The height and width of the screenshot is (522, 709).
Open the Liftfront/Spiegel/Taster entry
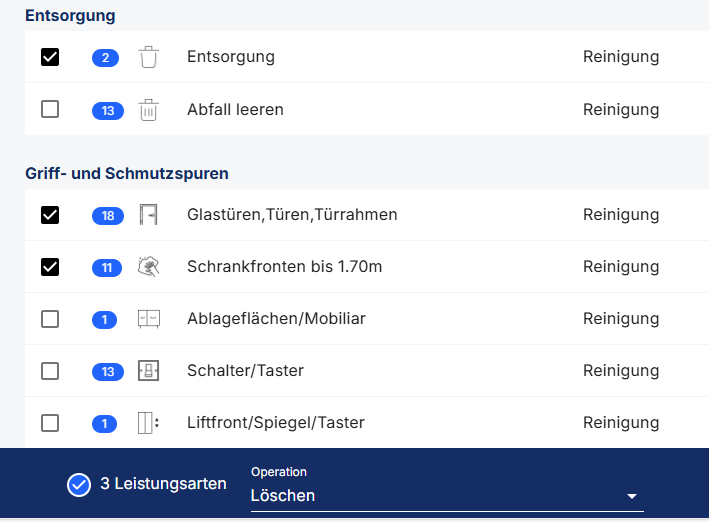(276, 423)
